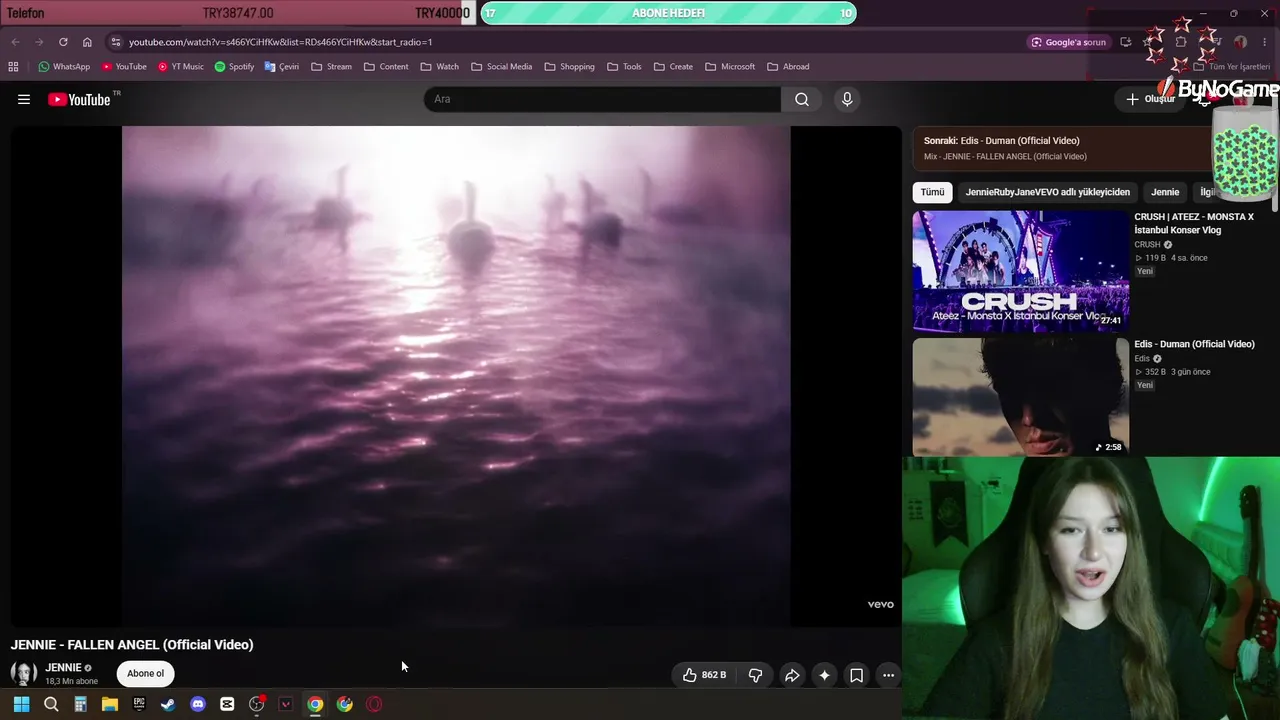Open the Spotify bookmark
Screen dimensions: 1280x720
(234, 67)
